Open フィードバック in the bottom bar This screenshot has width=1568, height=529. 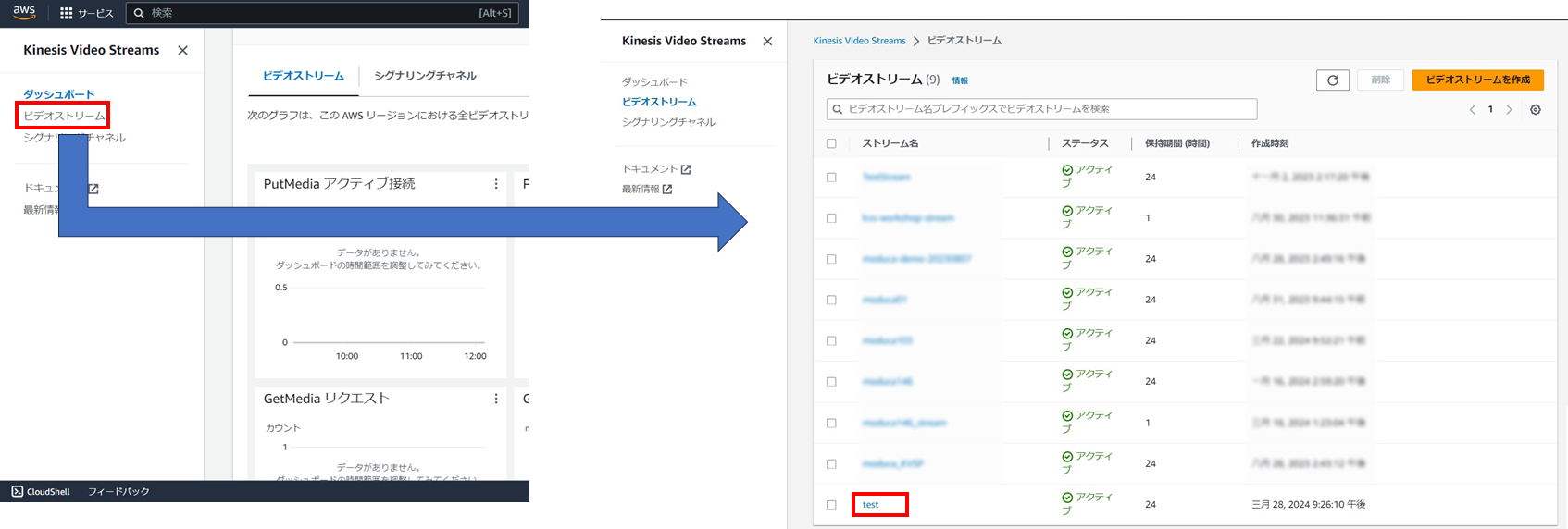point(118,492)
